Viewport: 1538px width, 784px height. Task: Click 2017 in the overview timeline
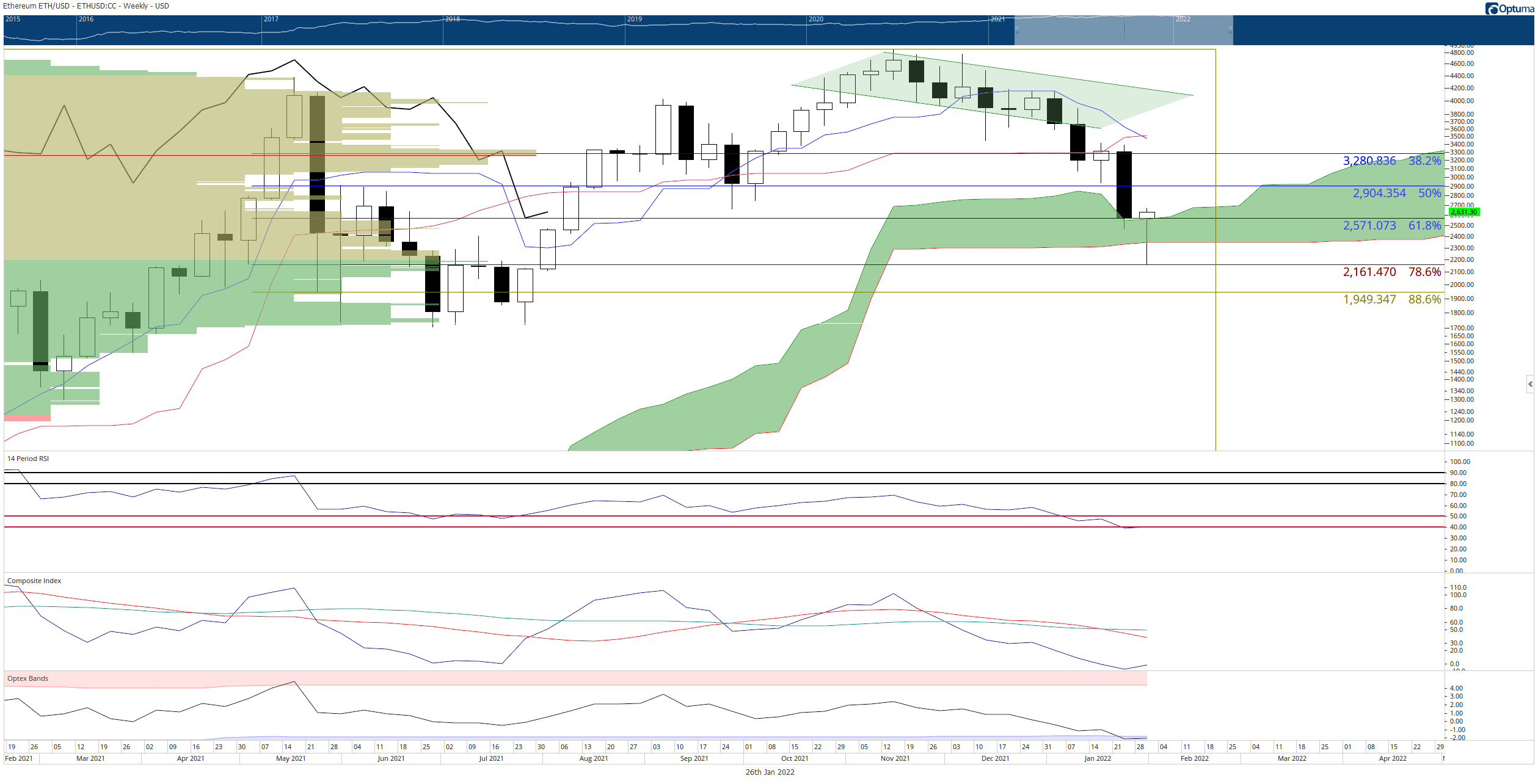click(271, 20)
